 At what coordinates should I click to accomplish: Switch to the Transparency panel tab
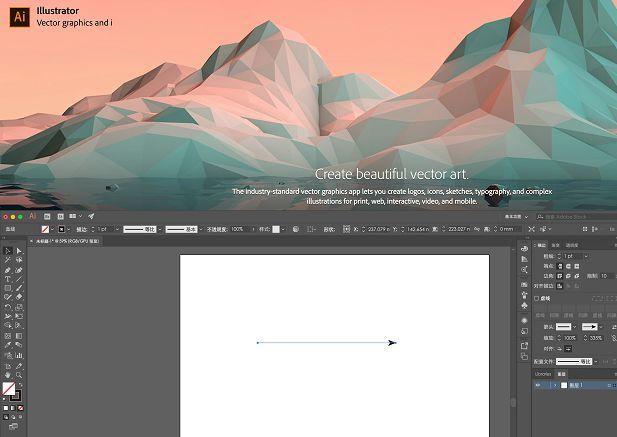tap(572, 245)
